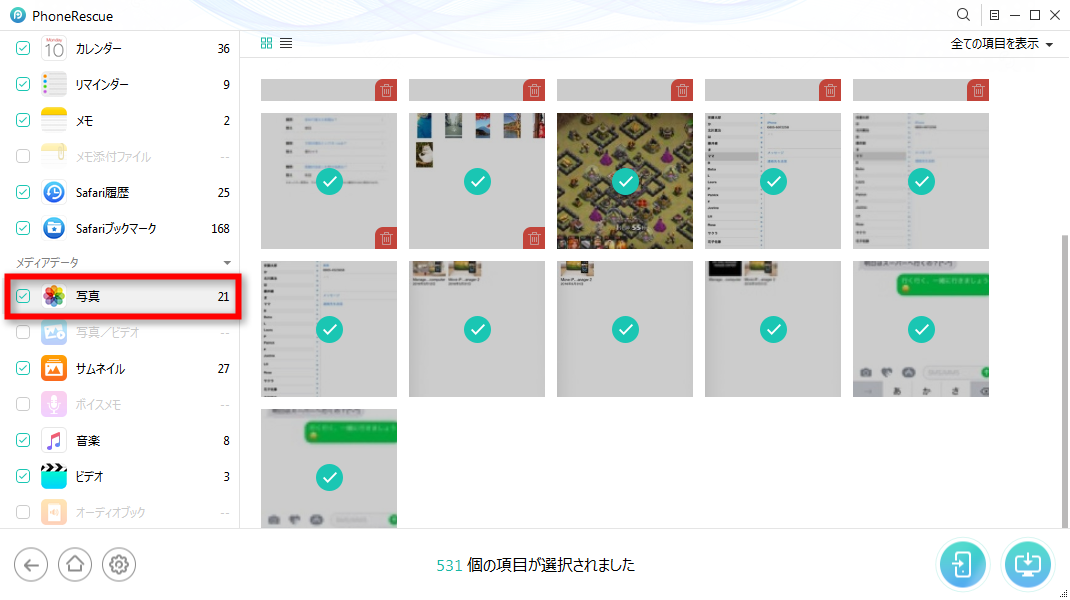The image size is (1070, 600).
Task: Recover selected items to device
Action: point(962,565)
